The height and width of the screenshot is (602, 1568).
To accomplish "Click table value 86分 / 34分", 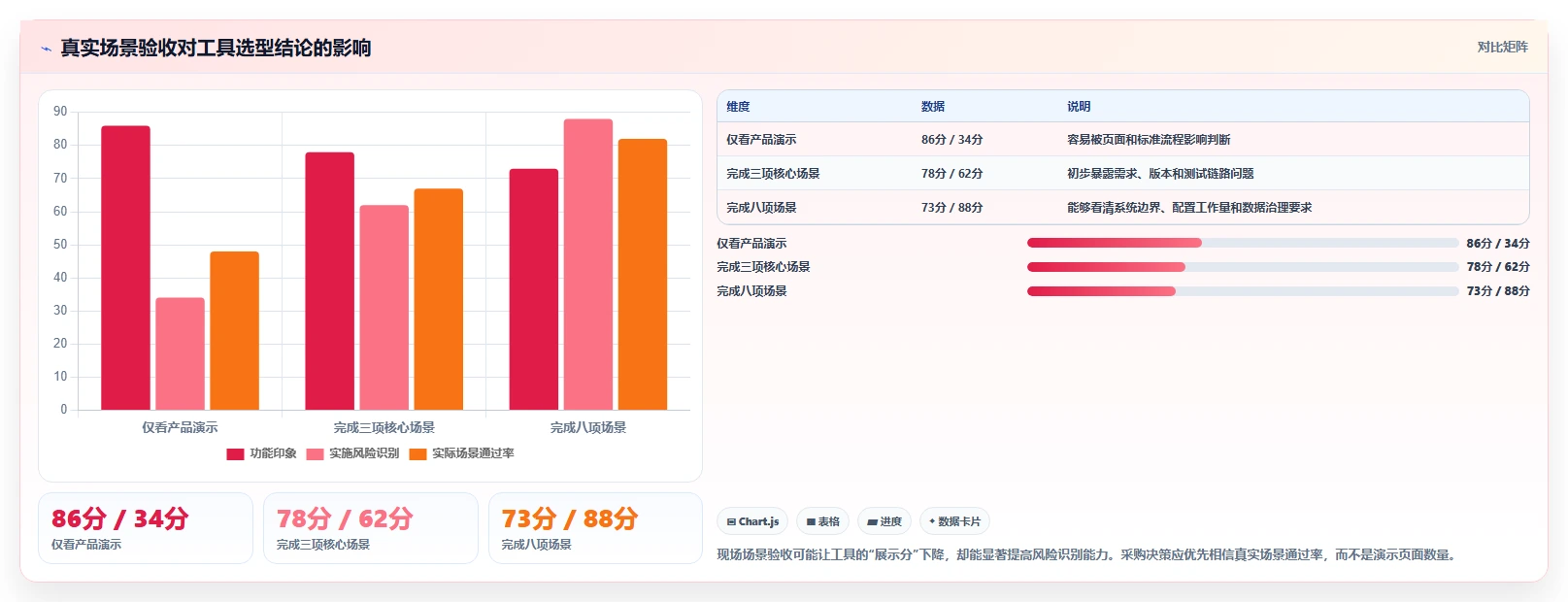I will [951, 140].
